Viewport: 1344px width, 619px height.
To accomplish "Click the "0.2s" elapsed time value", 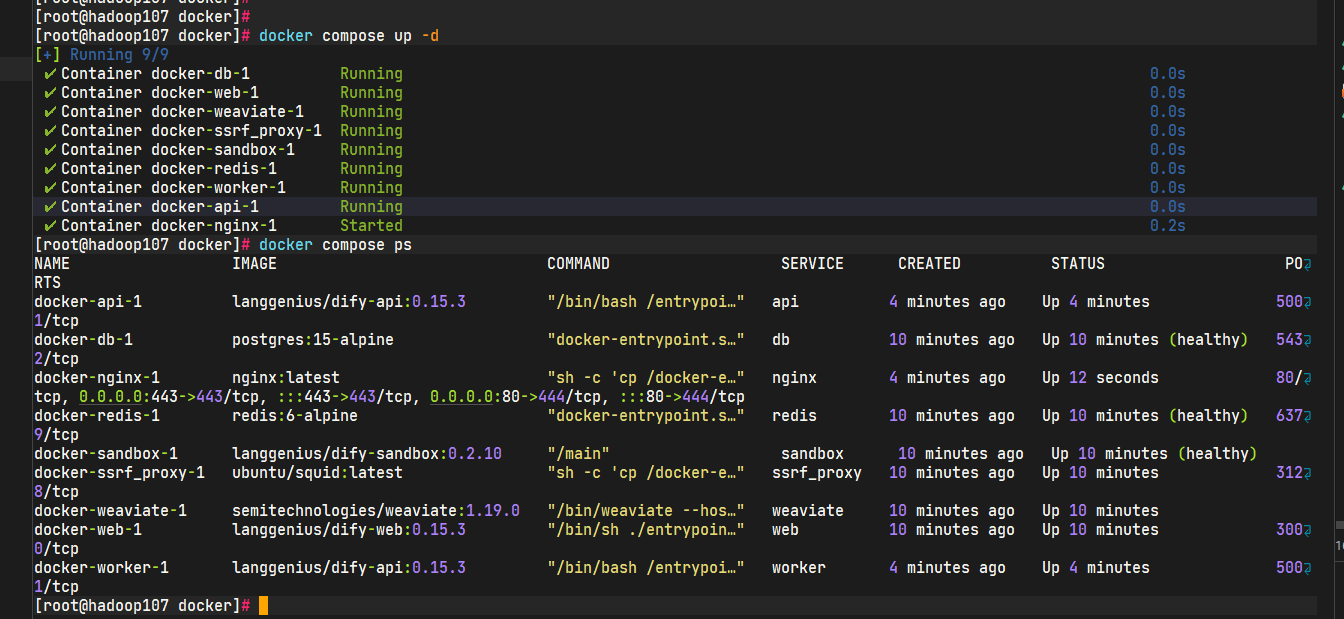I will (x=1167, y=226).
